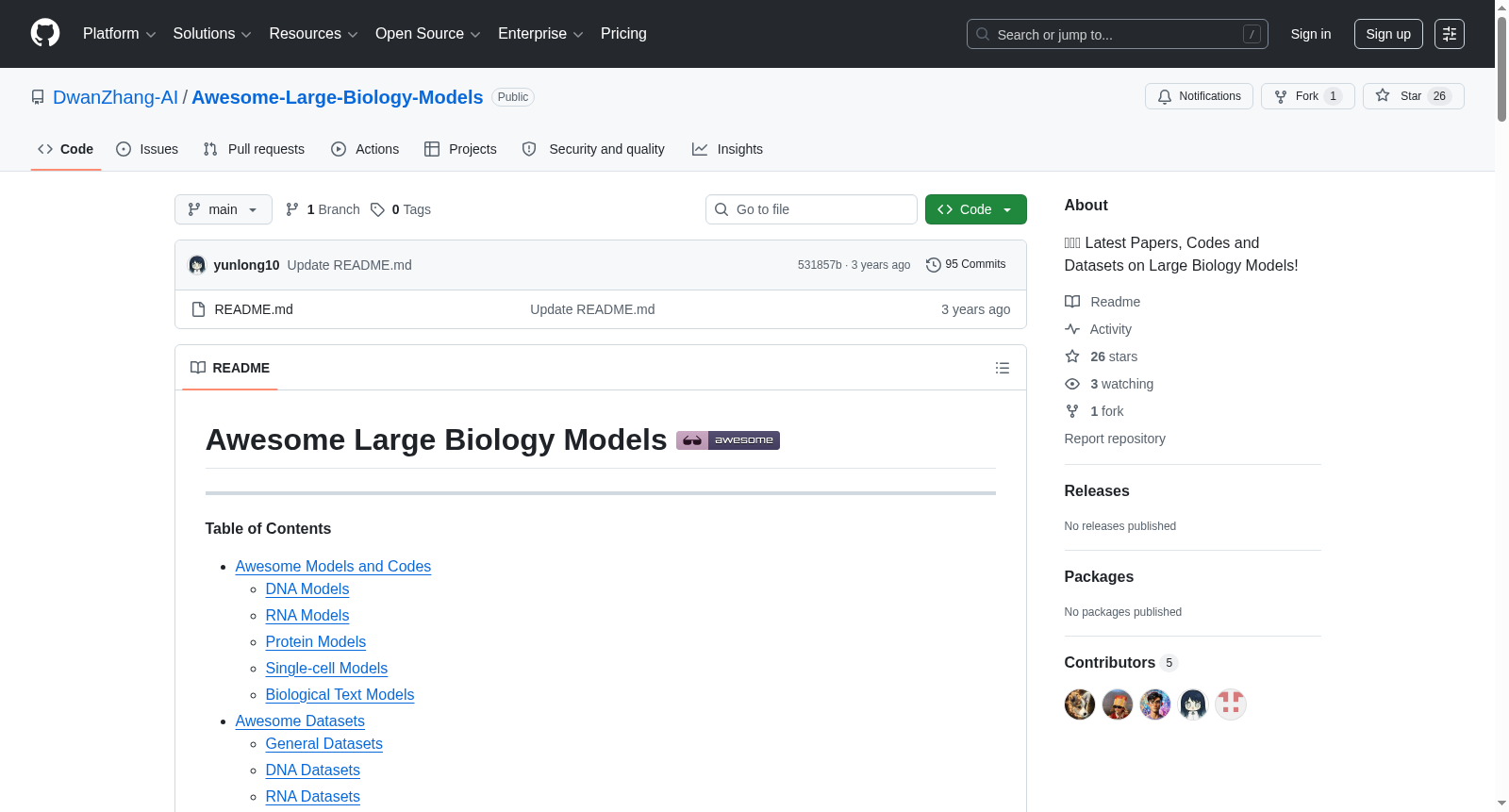Switch to the Actions tab

coord(365,149)
